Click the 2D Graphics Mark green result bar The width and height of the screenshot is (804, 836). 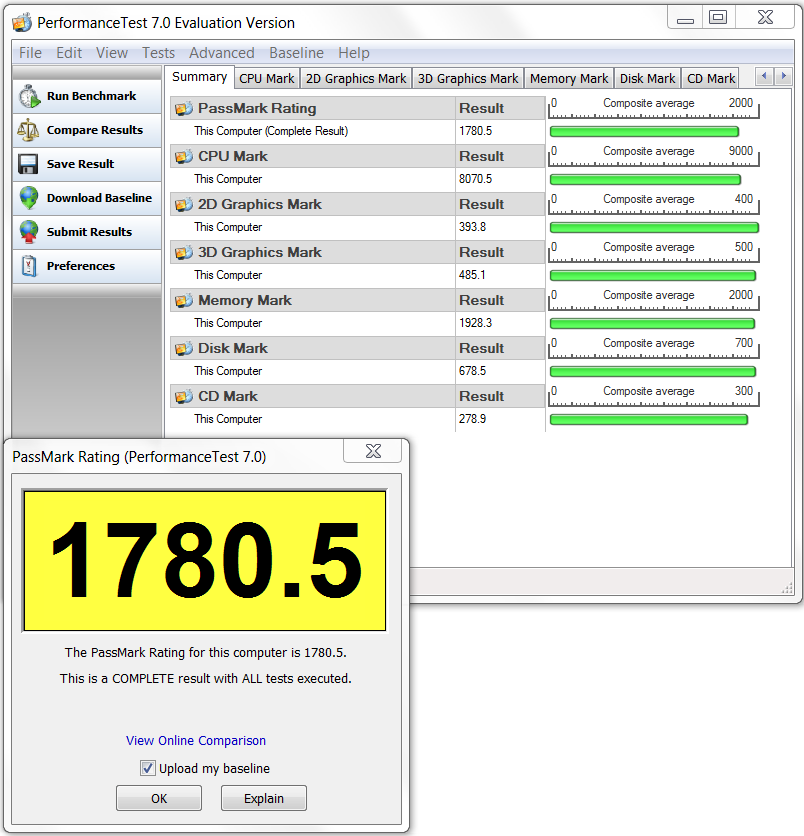(654, 227)
